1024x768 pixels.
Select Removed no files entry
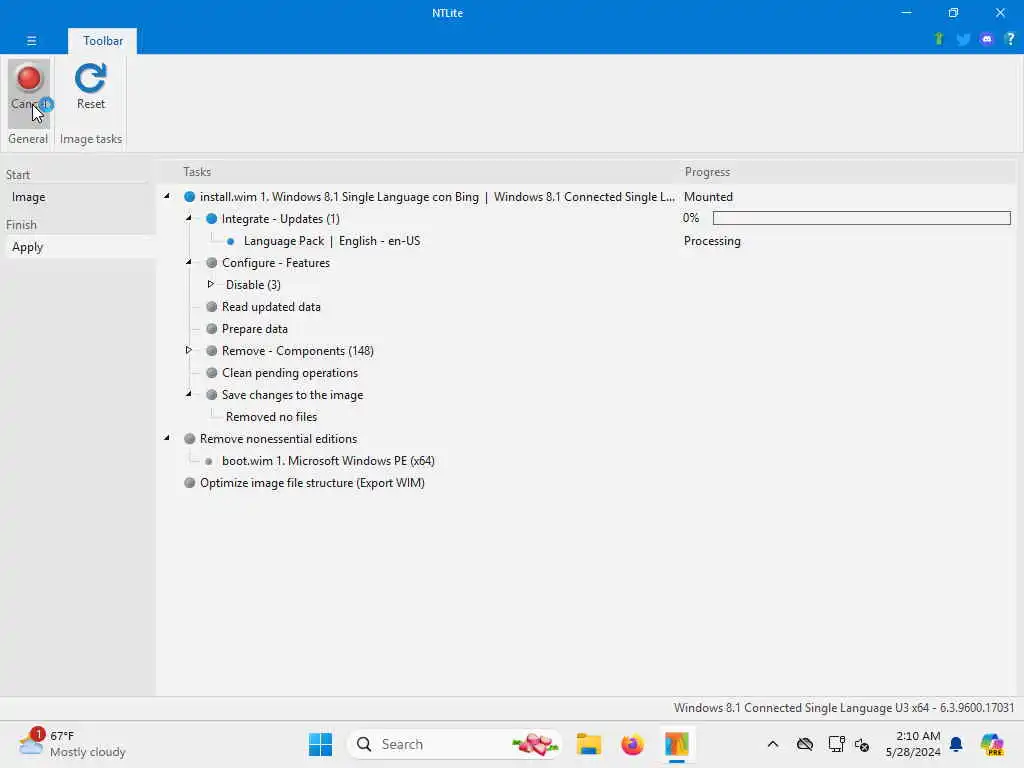272,417
